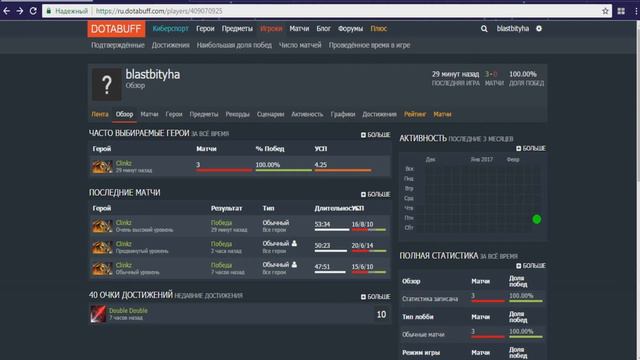
Task: Click Победа result in 47:51 match
Action: pos(221,265)
